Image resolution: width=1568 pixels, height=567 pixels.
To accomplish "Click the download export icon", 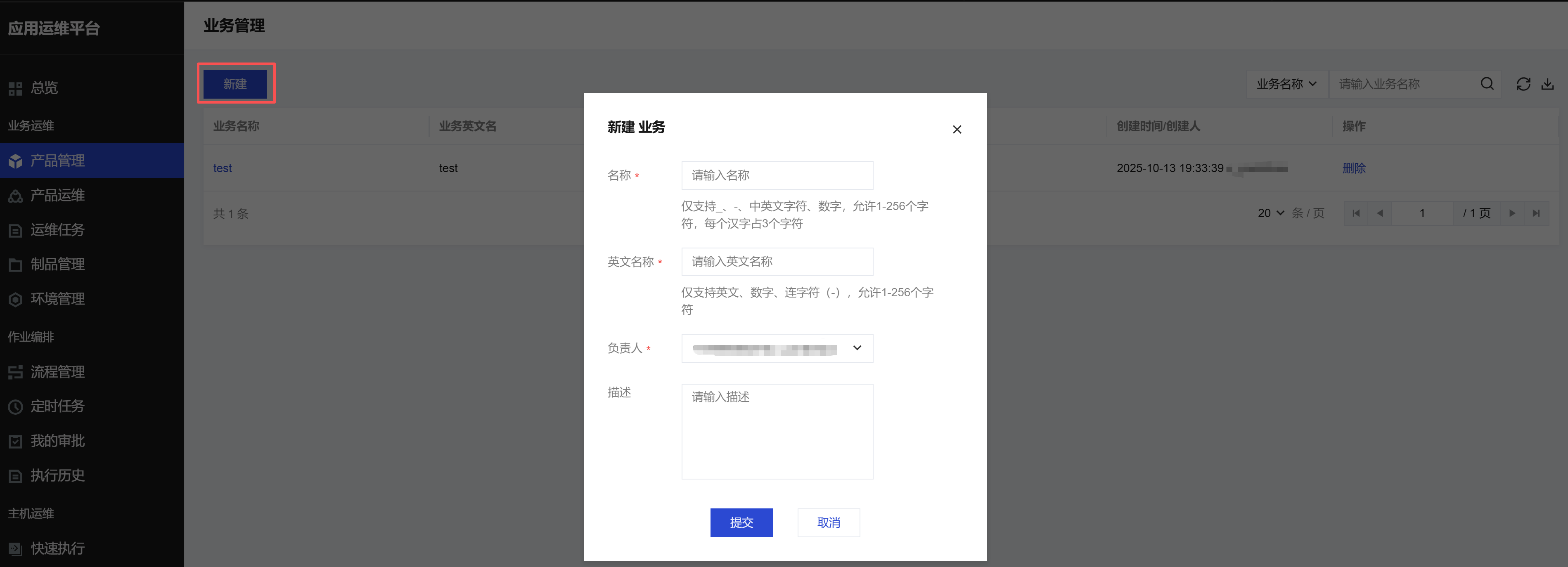I will [x=1547, y=84].
